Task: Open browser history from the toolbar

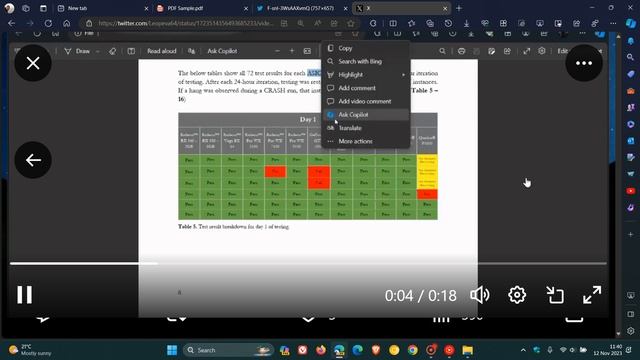Action: coord(448,23)
